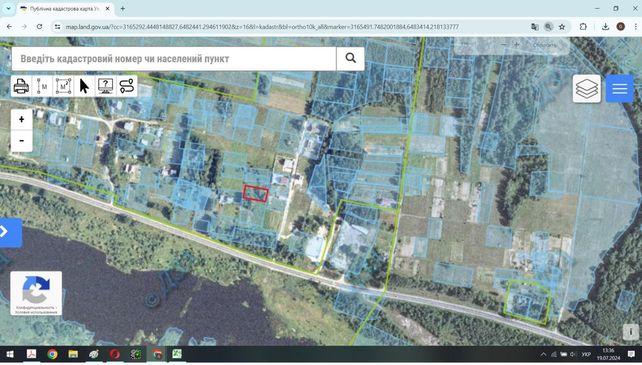642x365 pixels.
Task: Select the red outlined land parcel
Action: point(256,193)
